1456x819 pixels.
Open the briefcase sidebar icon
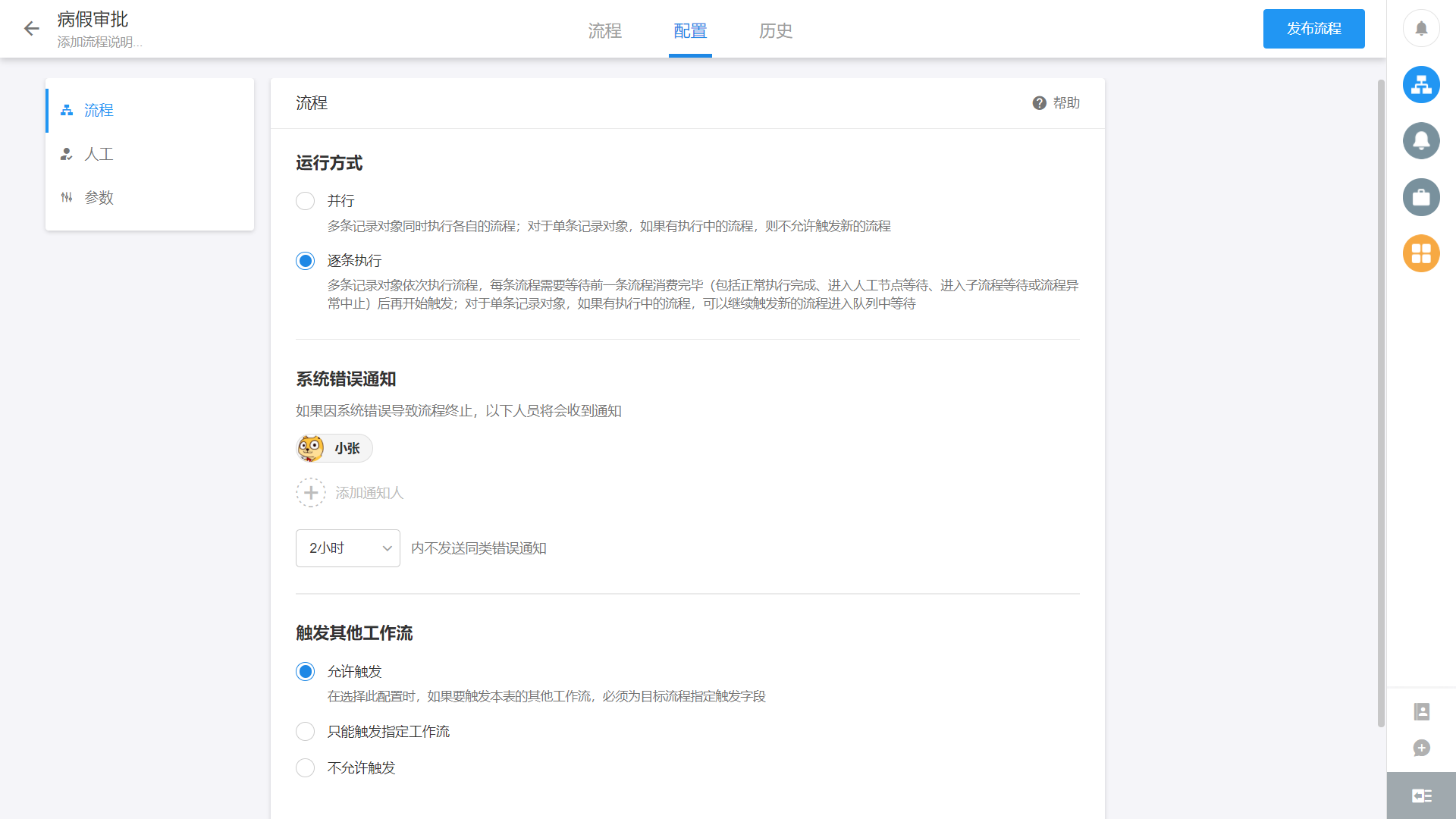tap(1421, 197)
